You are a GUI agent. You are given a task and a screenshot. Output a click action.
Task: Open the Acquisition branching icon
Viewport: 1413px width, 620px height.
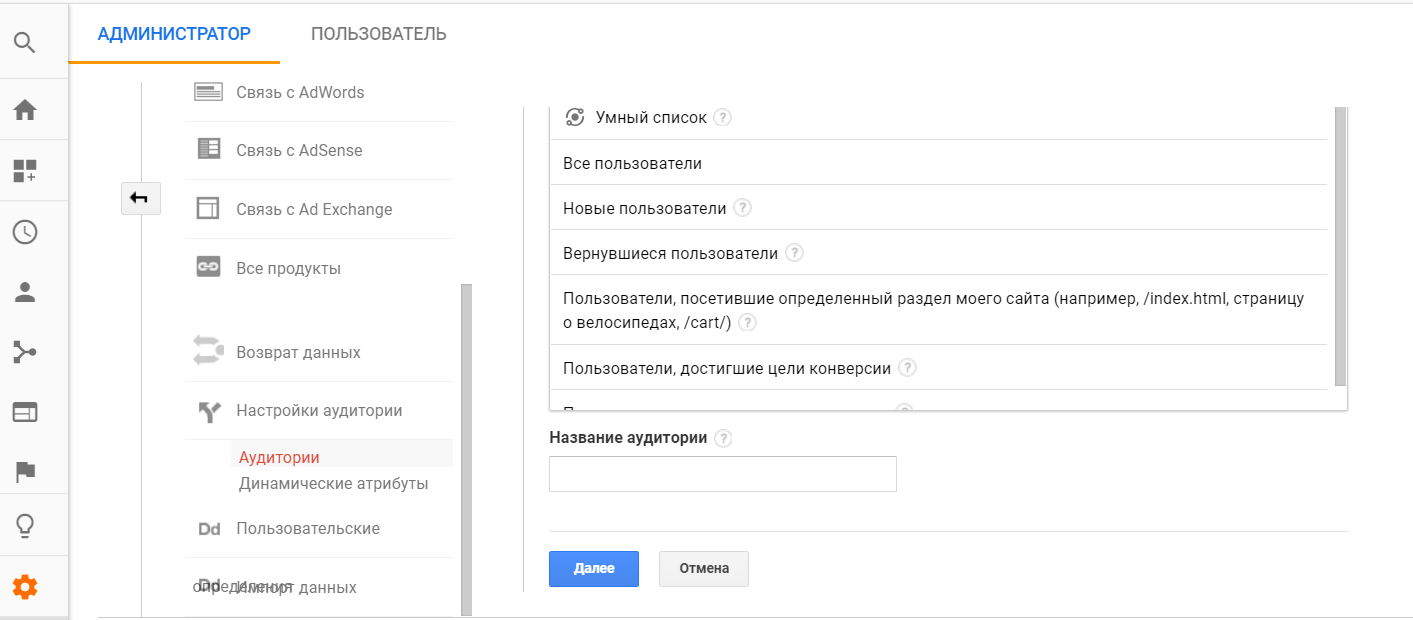pos(25,352)
